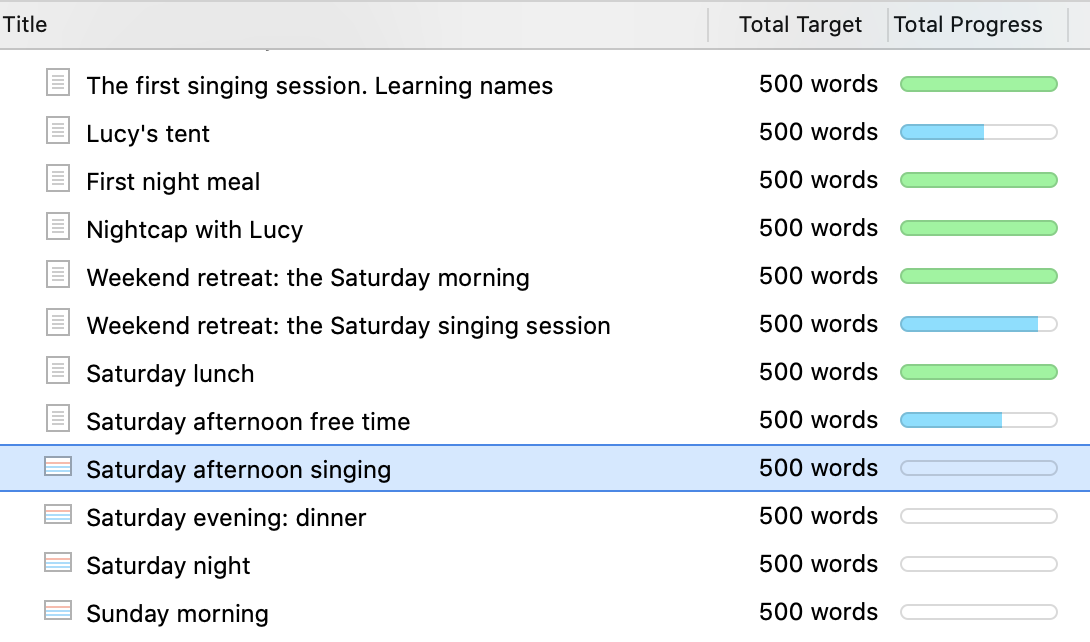The height and width of the screenshot is (642, 1090).
Task: Click the index card icon for Saturday afternoon singing
Action: point(58,467)
